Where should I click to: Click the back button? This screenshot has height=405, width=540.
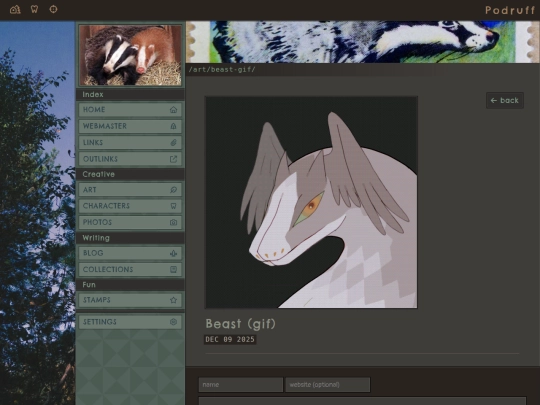pos(505,101)
